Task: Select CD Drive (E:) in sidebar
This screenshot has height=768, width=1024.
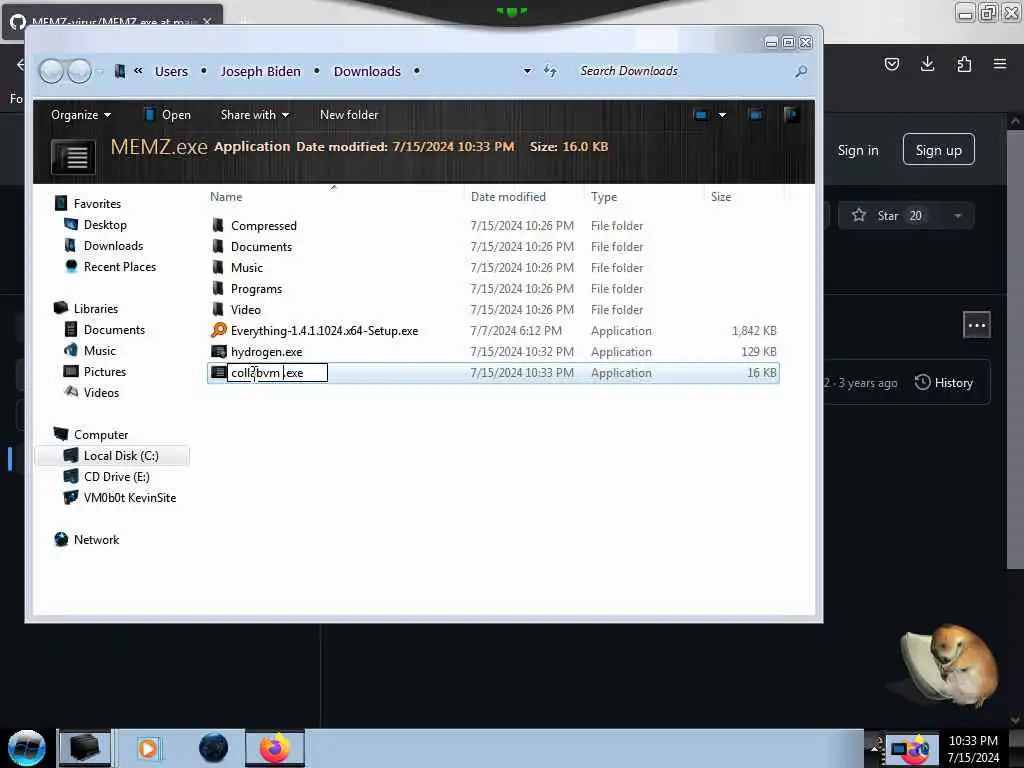Action: (116, 477)
